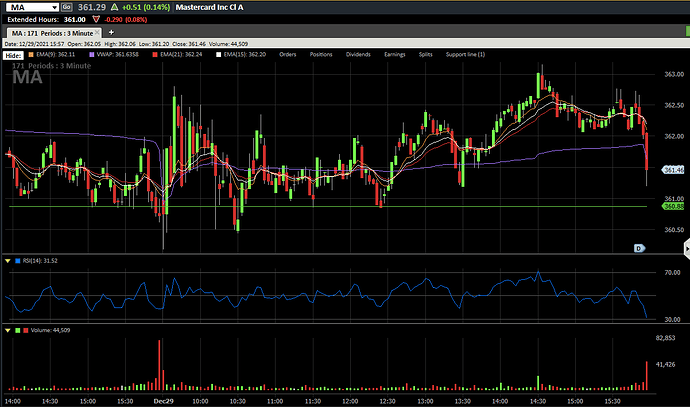Viewport: 690px width, 407px height.
Task: Click the EMA(21): 362.24 legend label
Action: [x=181, y=55]
